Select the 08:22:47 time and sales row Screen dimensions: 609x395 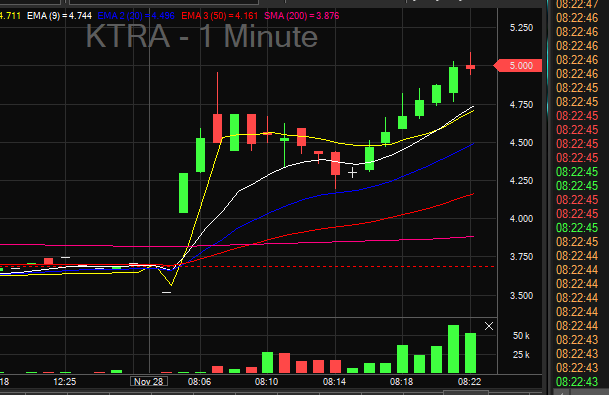(577, 4)
